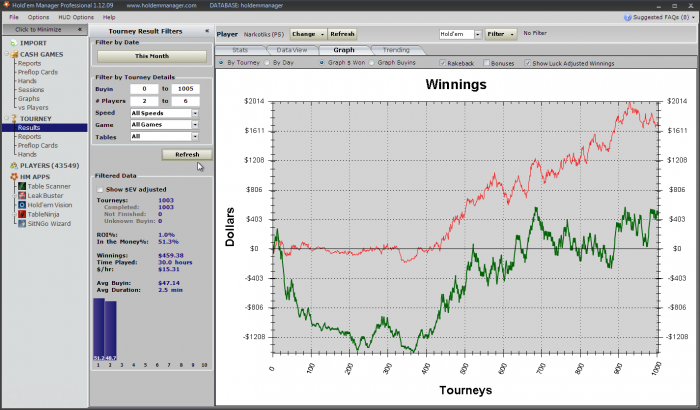The image size is (700, 410).
Task: Open vs Players in Cash Games
Action: pos(33,108)
